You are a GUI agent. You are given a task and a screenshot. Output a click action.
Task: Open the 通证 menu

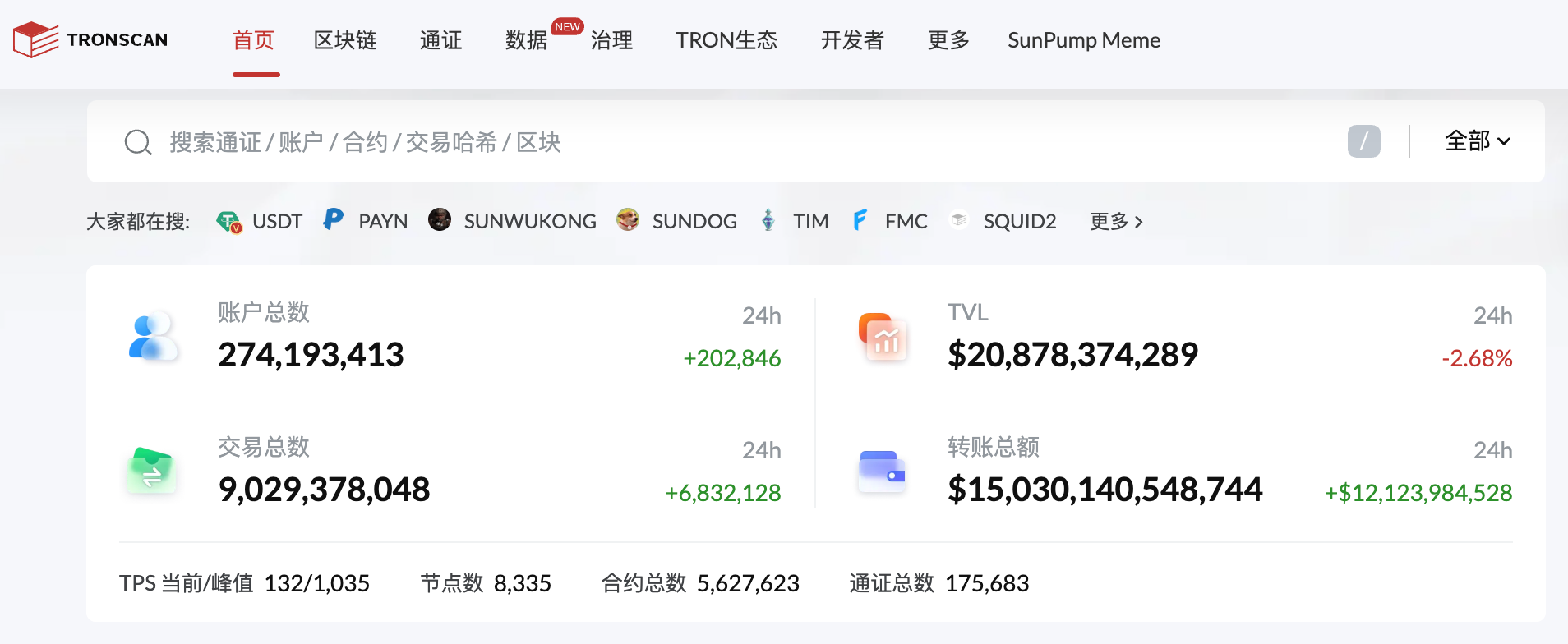441,40
